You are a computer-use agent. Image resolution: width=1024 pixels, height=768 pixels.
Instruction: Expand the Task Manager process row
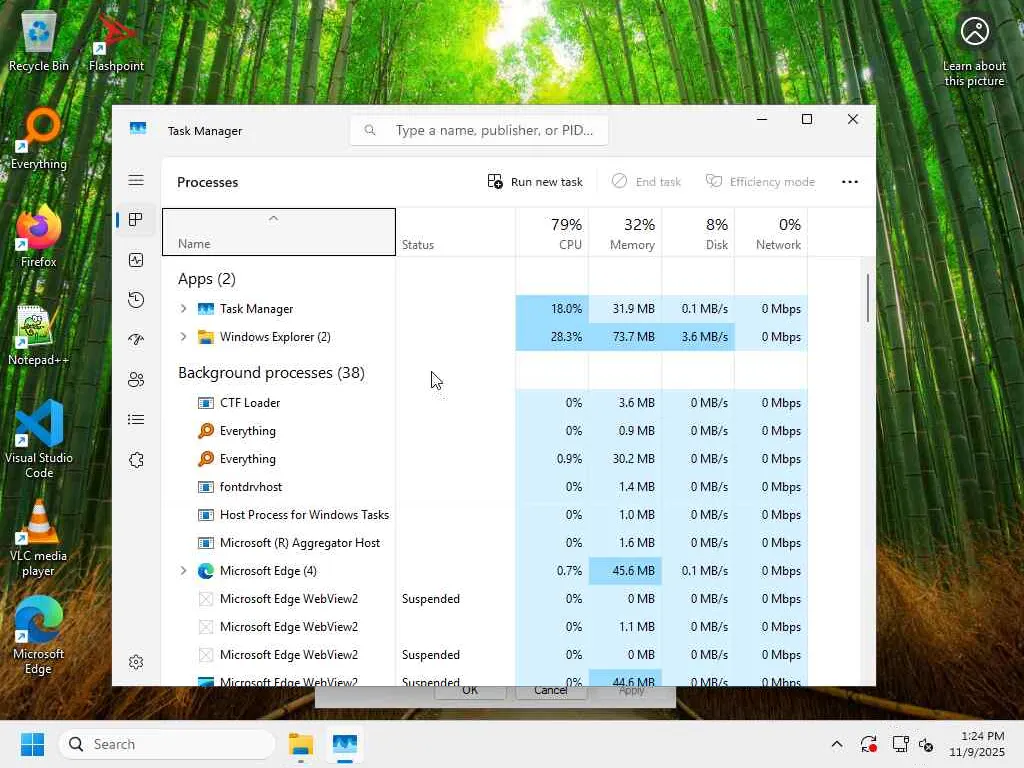tap(184, 308)
